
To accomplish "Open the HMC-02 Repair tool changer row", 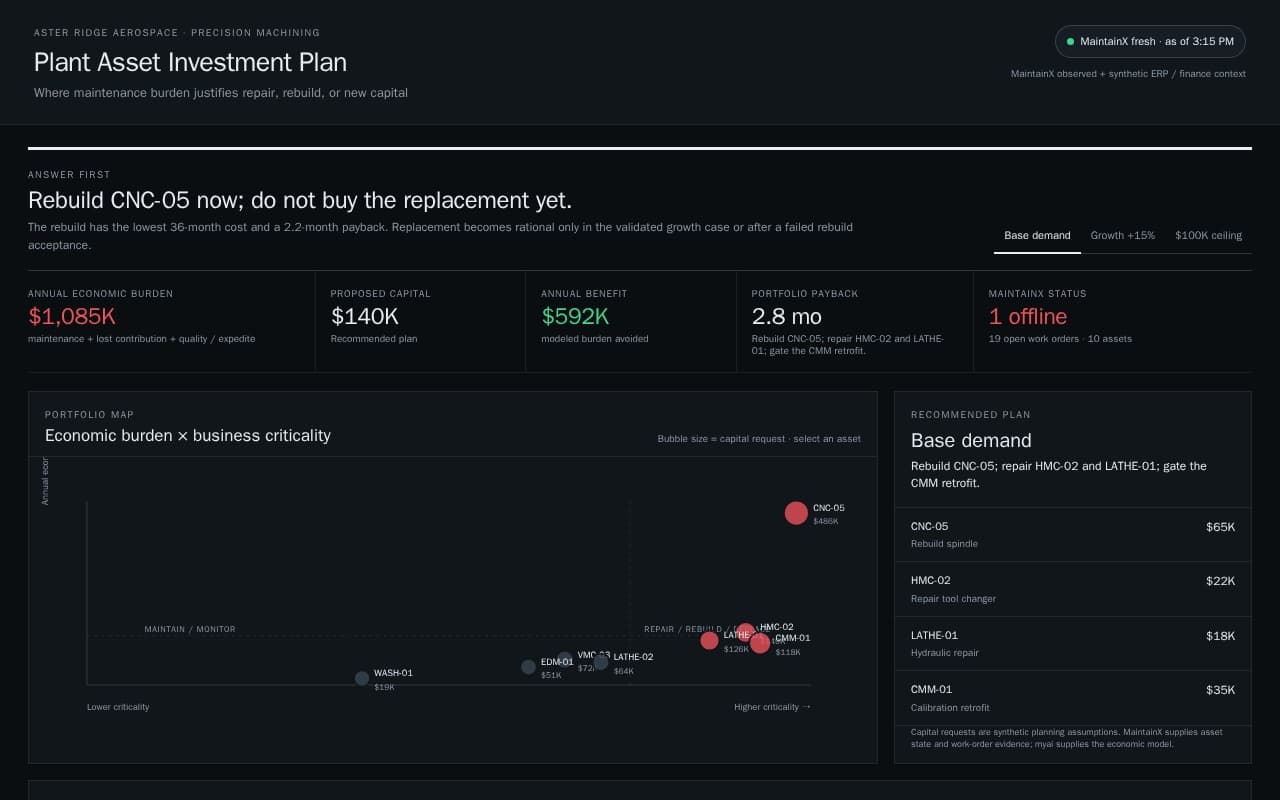I will (1073, 589).
